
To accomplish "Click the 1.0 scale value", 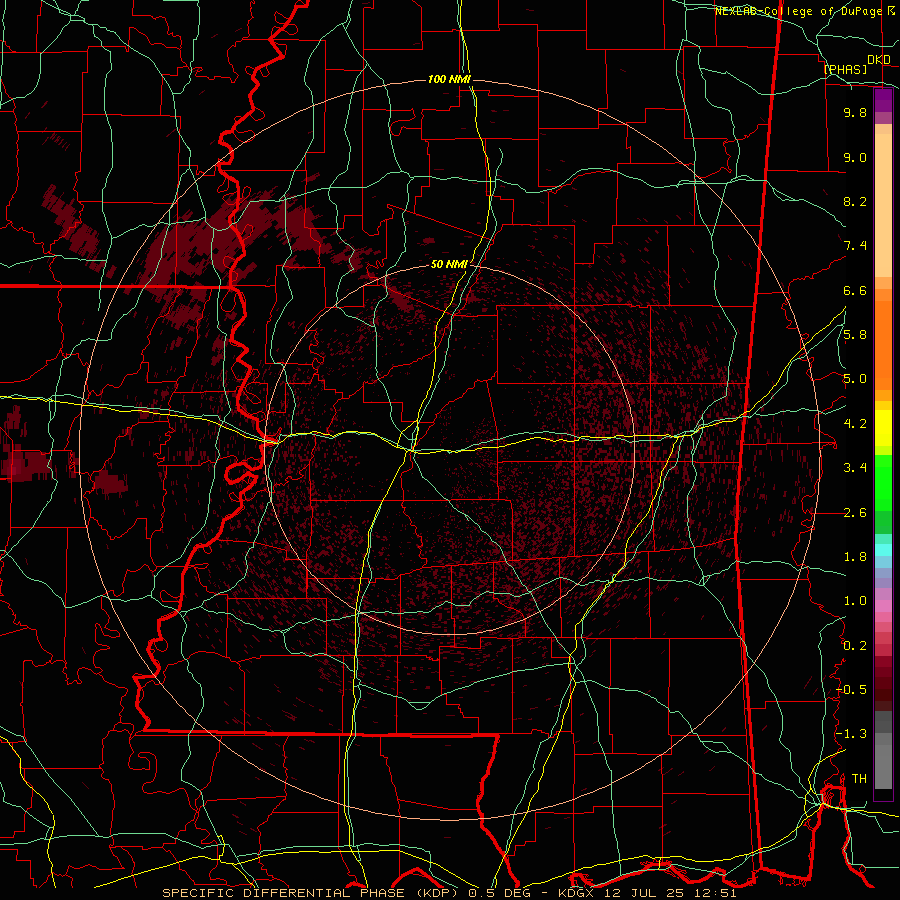I will (855, 601).
